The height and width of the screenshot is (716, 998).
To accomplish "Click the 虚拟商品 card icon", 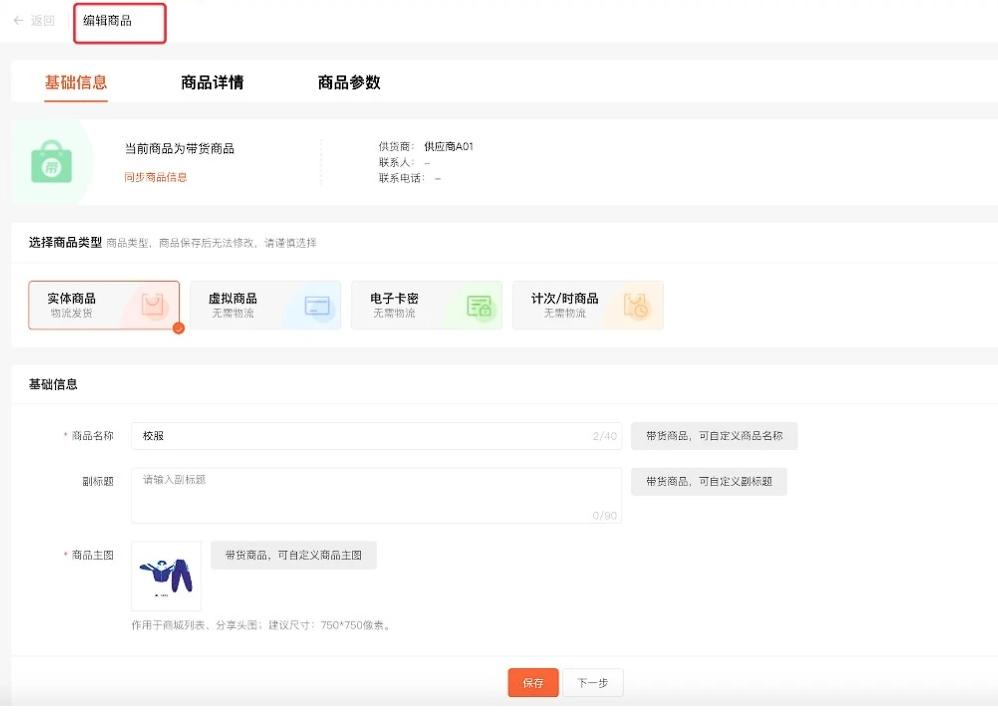I will [317, 305].
